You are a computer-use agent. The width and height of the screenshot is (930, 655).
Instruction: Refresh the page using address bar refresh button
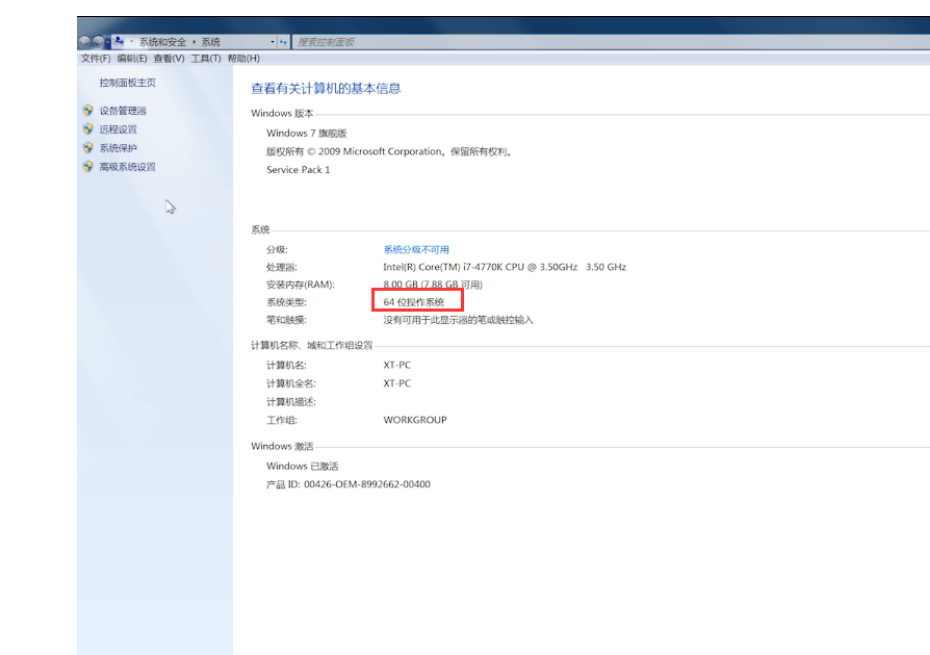[x=283, y=42]
